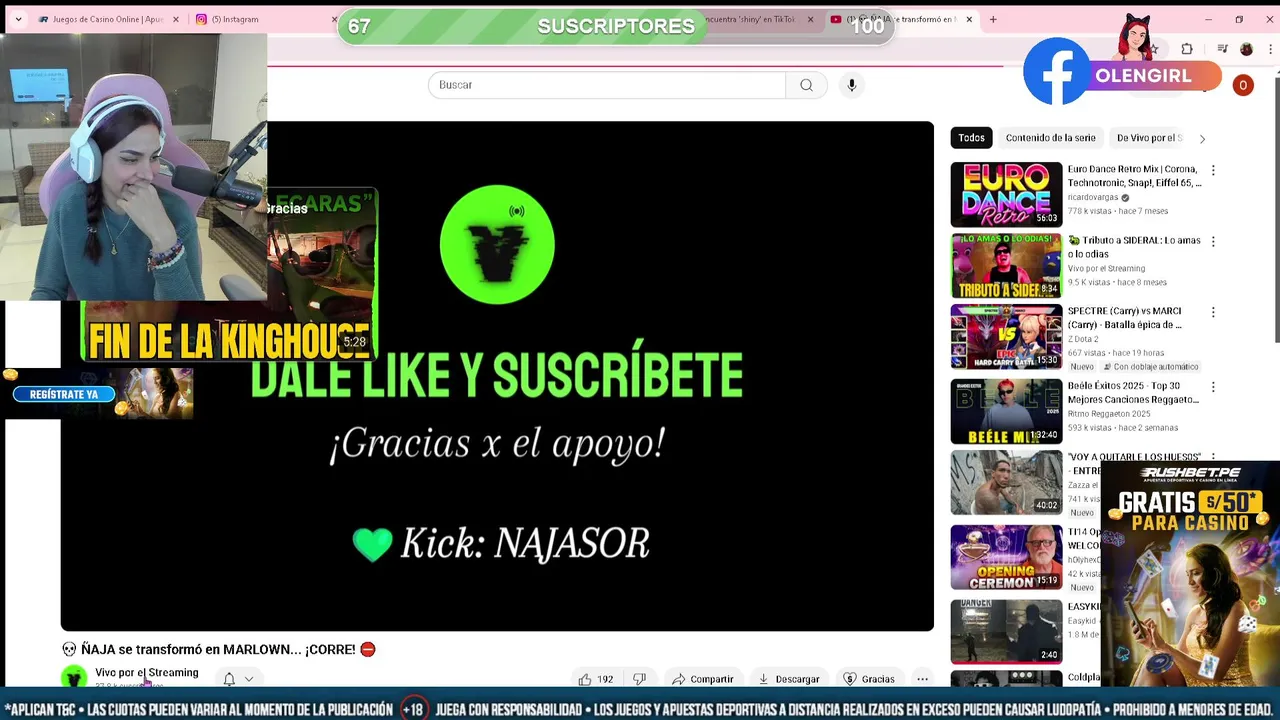
Task: Click the Compartir share button
Action: [703, 679]
